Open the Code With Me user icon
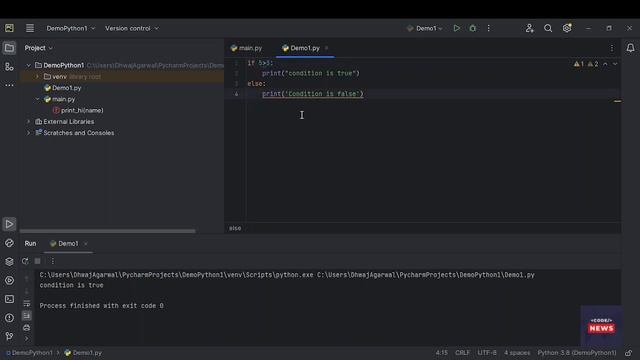Image resolution: width=640 pixels, height=360 pixels. tap(529, 28)
